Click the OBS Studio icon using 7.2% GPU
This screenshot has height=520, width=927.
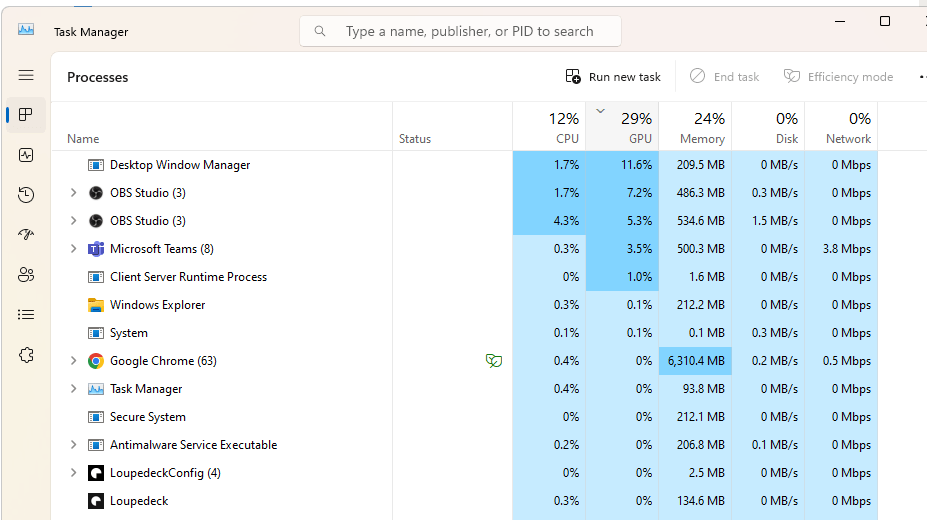tap(96, 193)
